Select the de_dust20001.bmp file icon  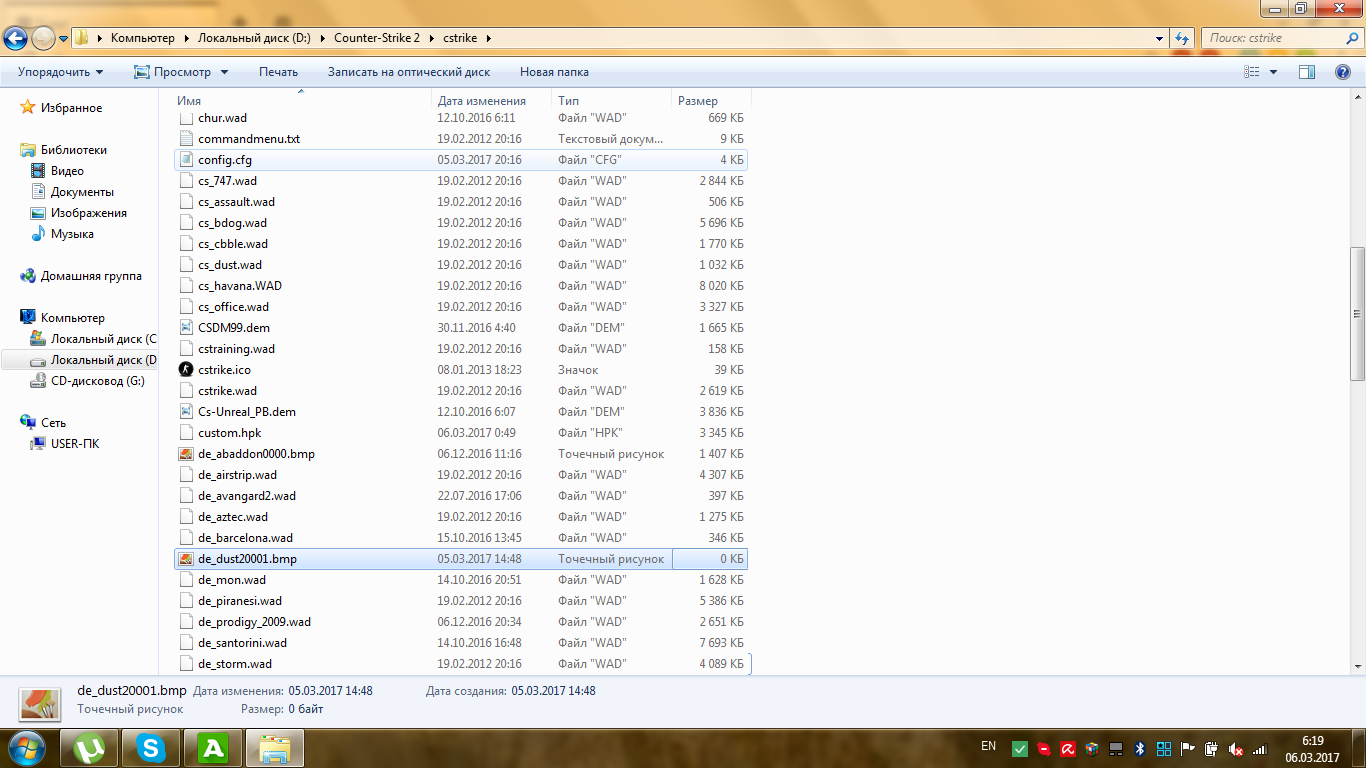pyautogui.click(x=185, y=559)
